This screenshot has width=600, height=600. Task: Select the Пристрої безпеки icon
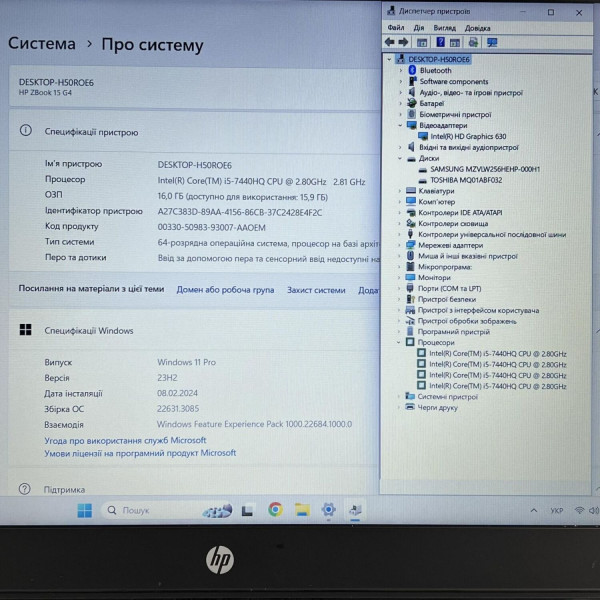(x=410, y=299)
